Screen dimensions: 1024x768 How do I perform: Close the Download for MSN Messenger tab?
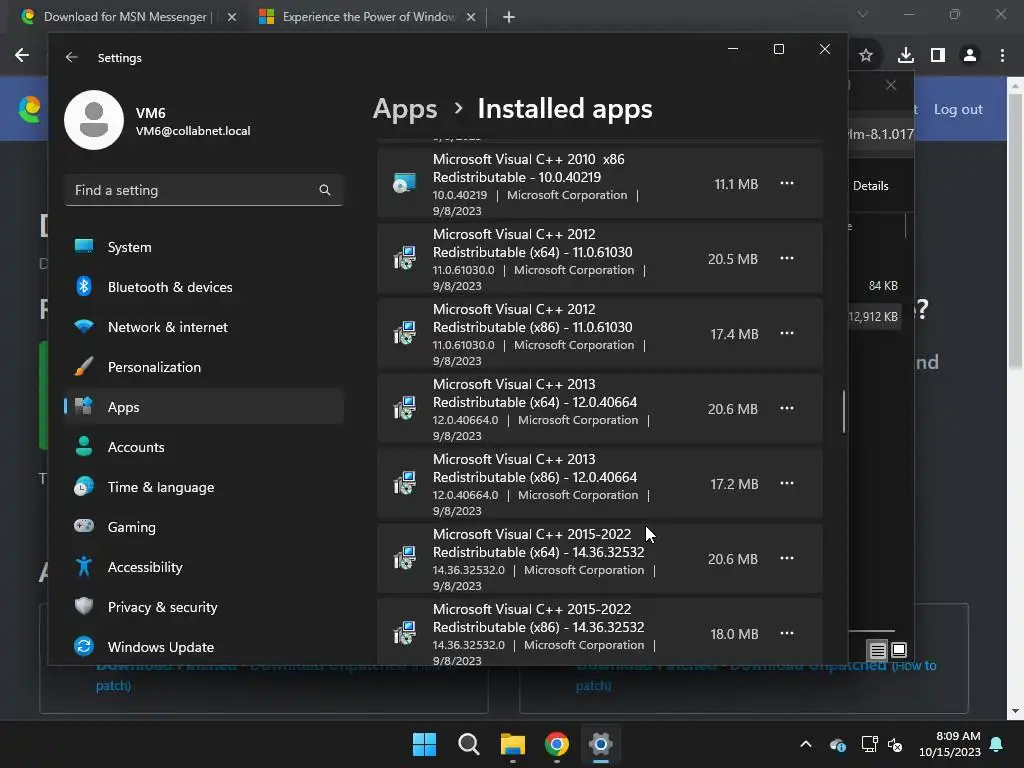232,17
